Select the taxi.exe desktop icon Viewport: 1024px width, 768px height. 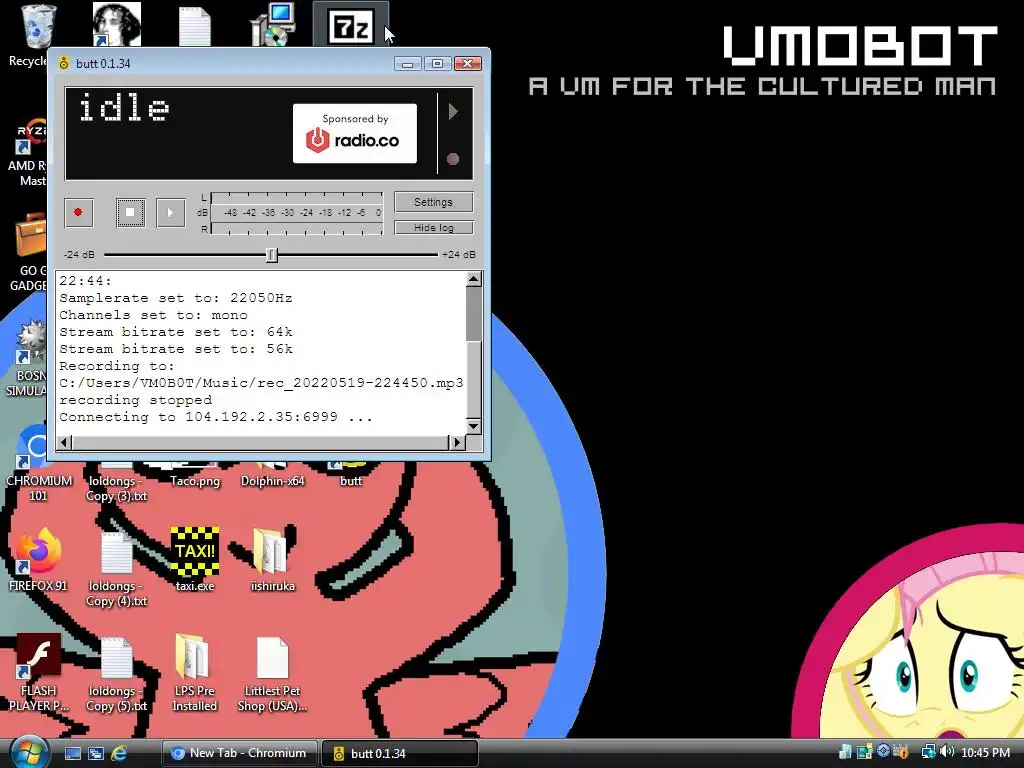pos(195,560)
